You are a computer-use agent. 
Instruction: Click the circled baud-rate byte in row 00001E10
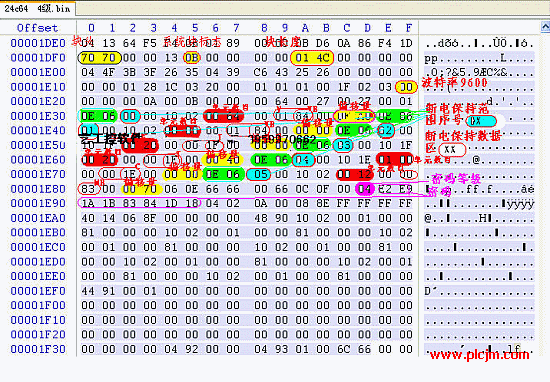pos(406,87)
